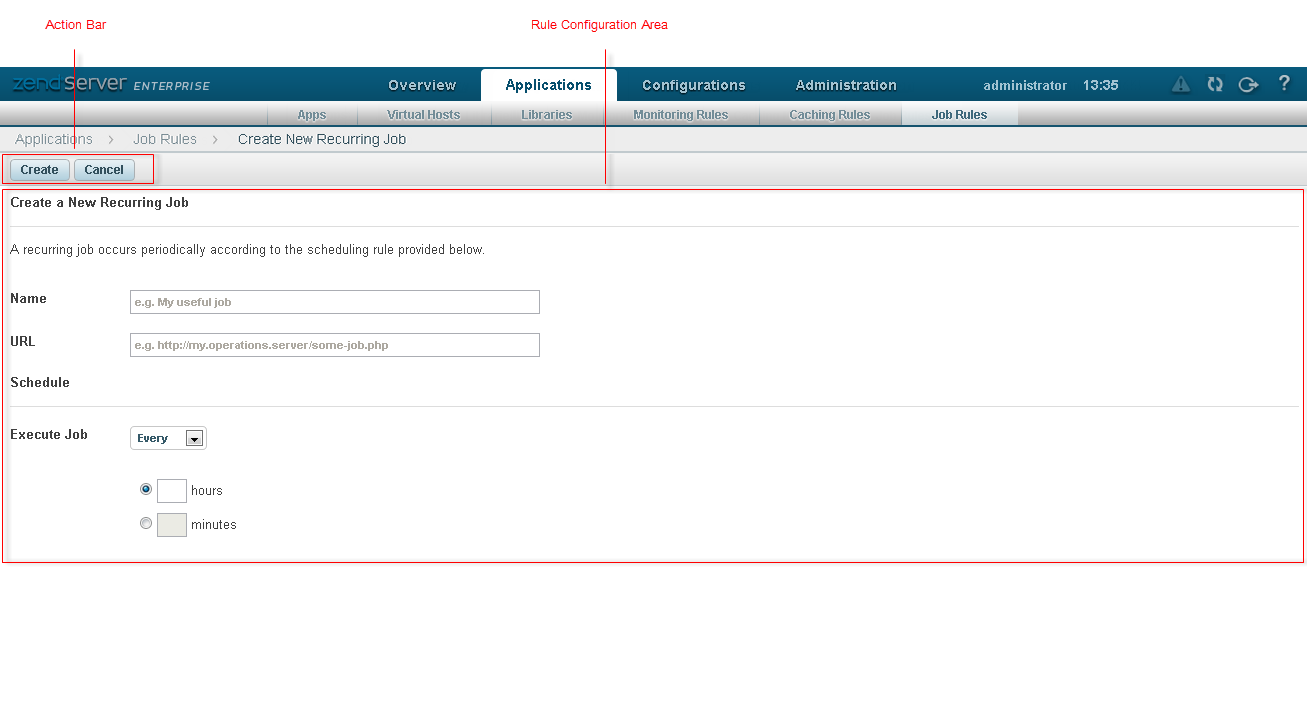Image resolution: width=1307 pixels, height=704 pixels.
Task: Open the Execute Job 'Every' dropdown
Action: click(168, 438)
